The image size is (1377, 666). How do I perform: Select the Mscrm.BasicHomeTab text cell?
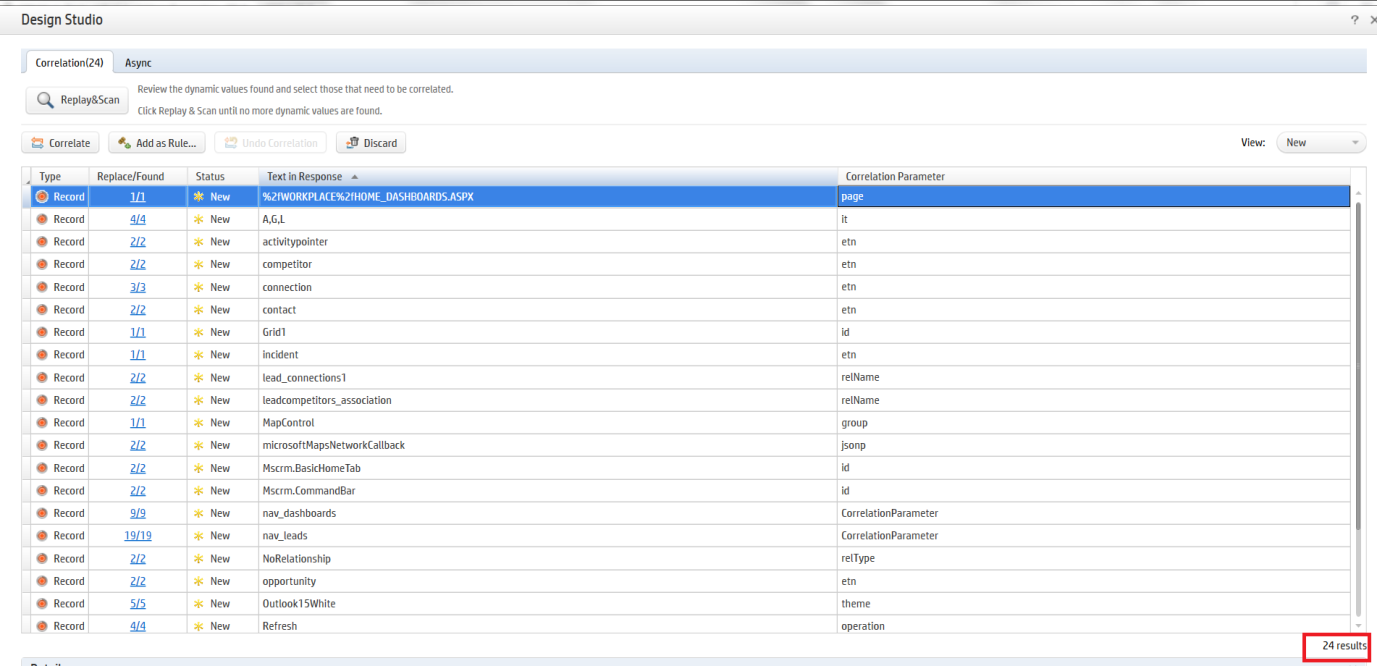tap(548, 468)
